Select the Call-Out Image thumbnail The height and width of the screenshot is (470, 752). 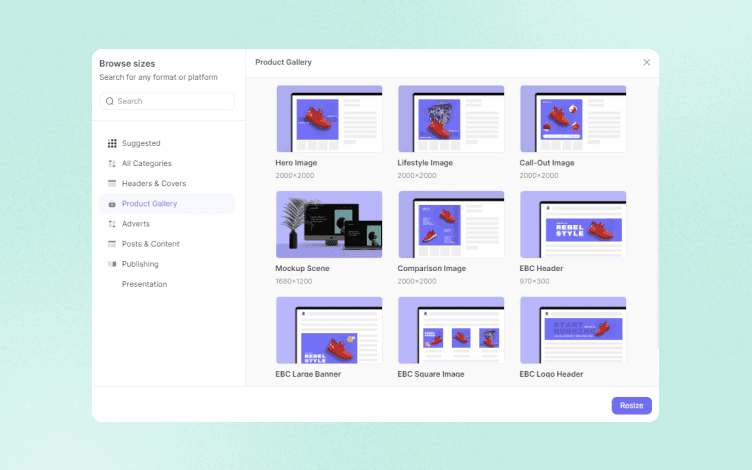pyautogui.click(x=573, y=119)
